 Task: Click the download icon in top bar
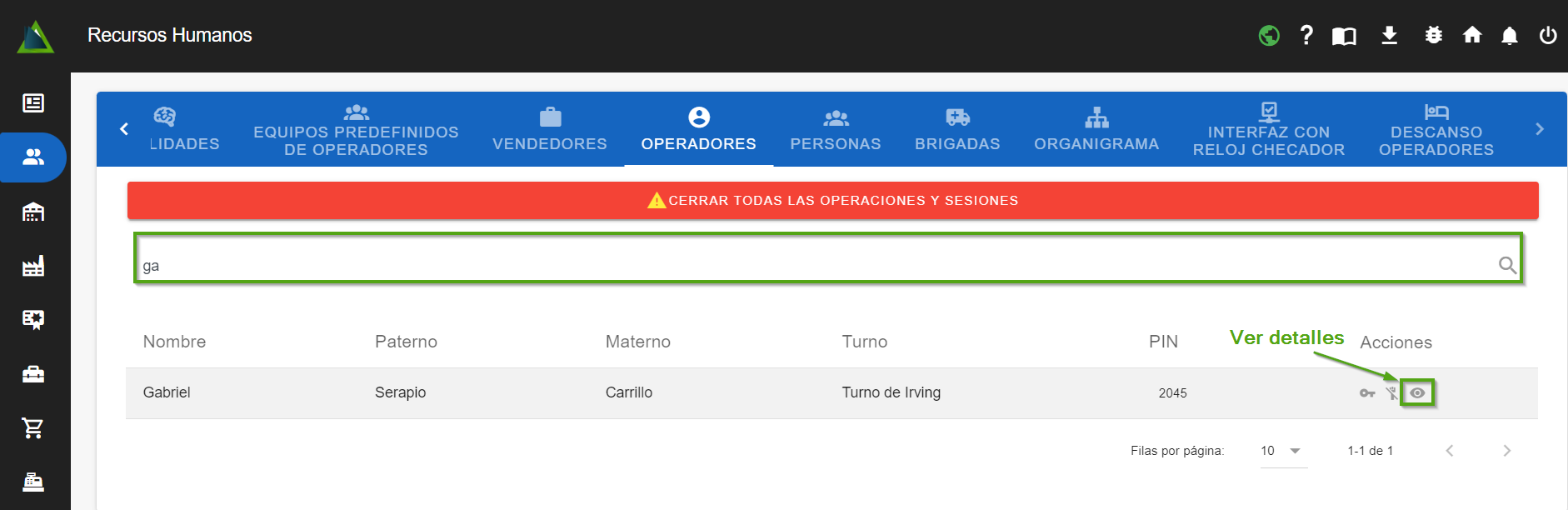(1389, 35)
